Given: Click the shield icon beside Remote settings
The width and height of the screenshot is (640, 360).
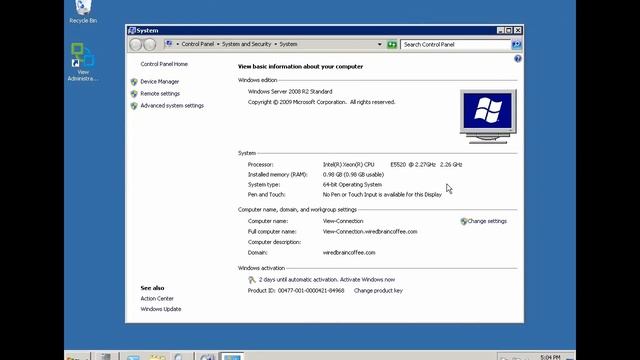Looking at the screenshot, I should 134,94.
